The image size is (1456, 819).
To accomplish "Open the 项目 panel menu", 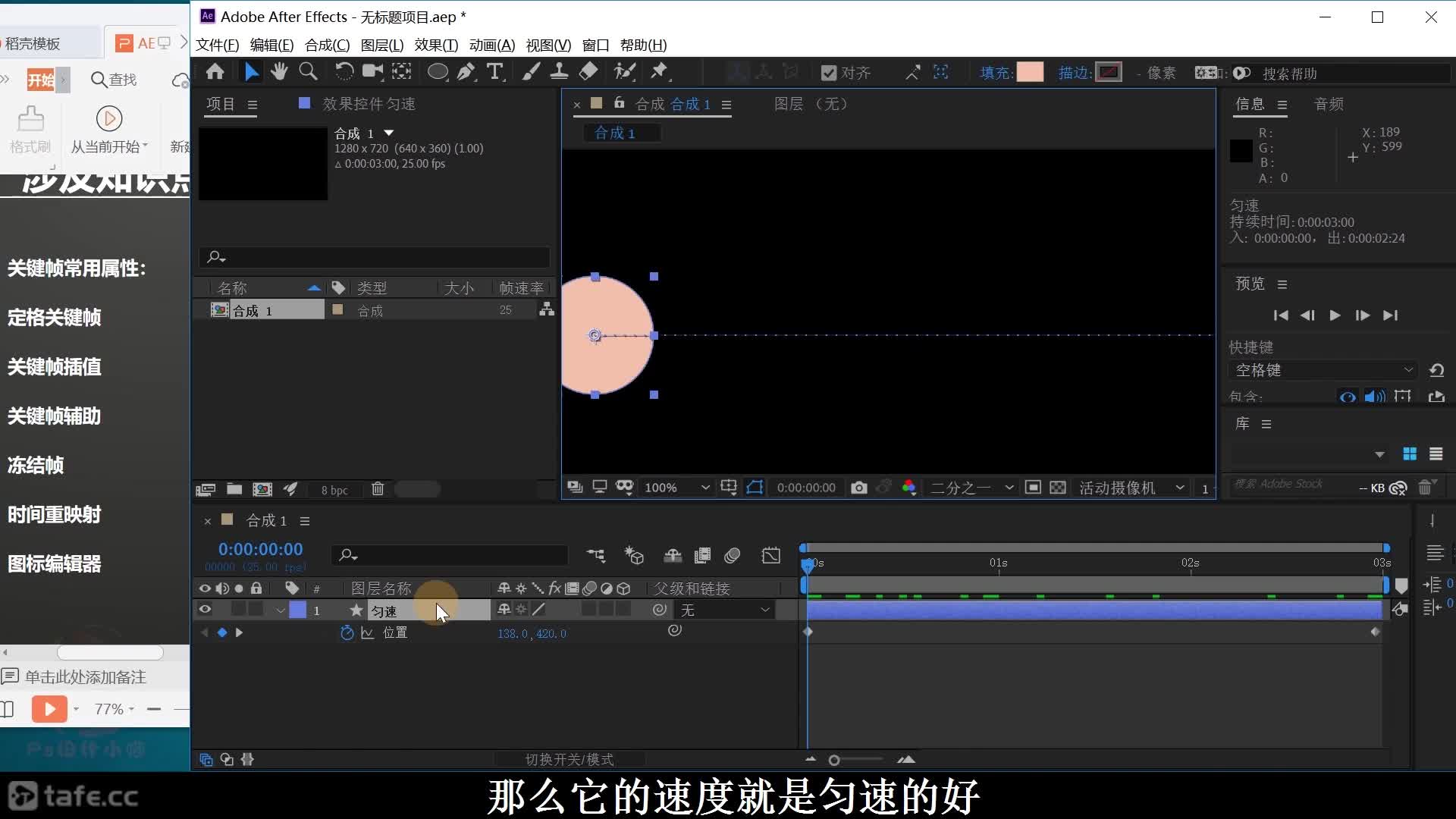I will coord(253,105).
